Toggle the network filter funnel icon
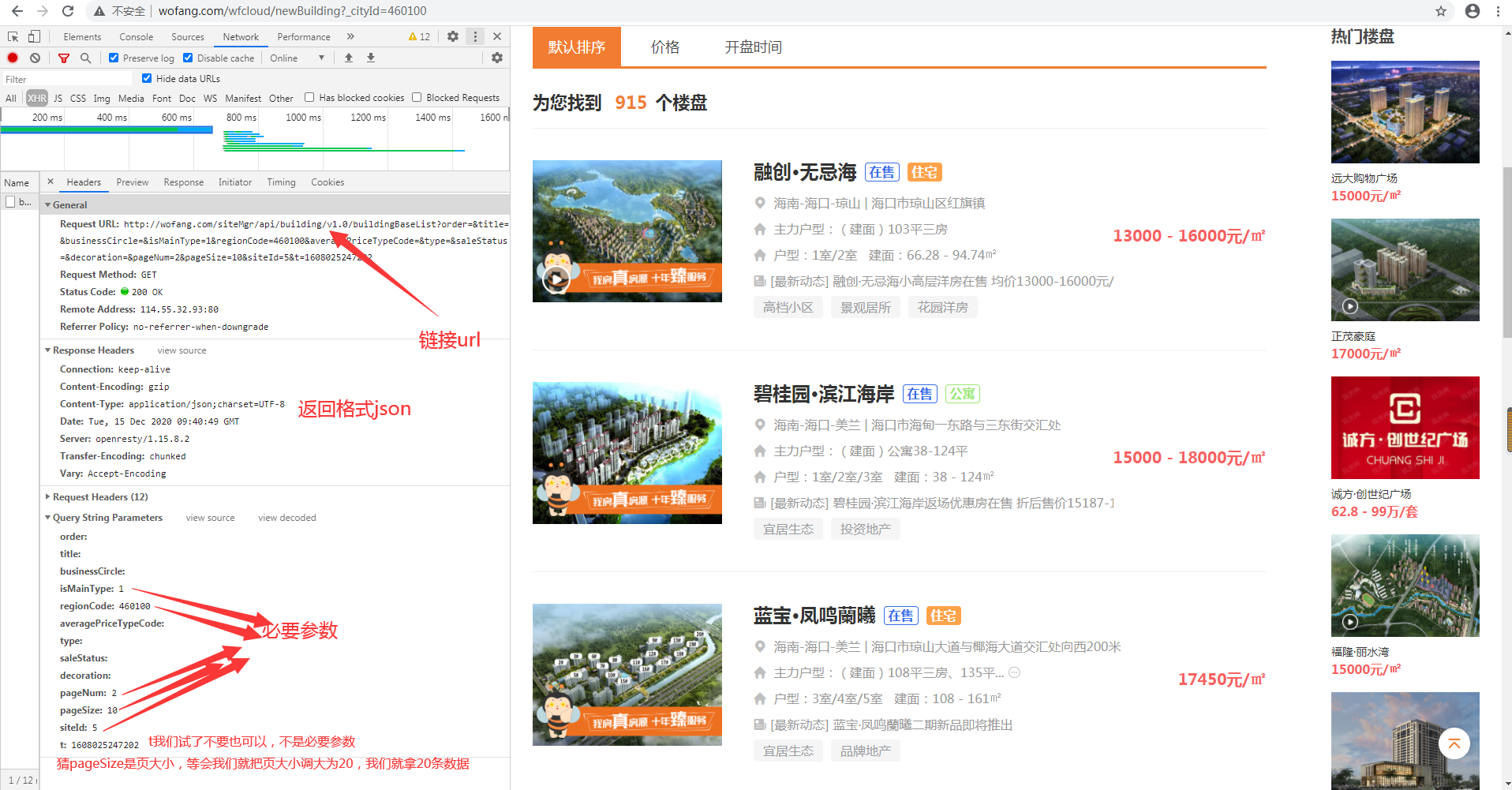 (64, 58)
